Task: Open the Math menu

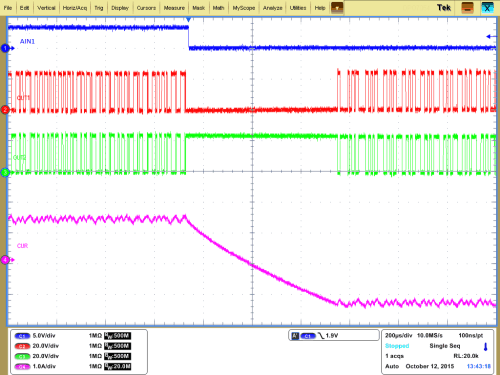Action: click(218, 8)
